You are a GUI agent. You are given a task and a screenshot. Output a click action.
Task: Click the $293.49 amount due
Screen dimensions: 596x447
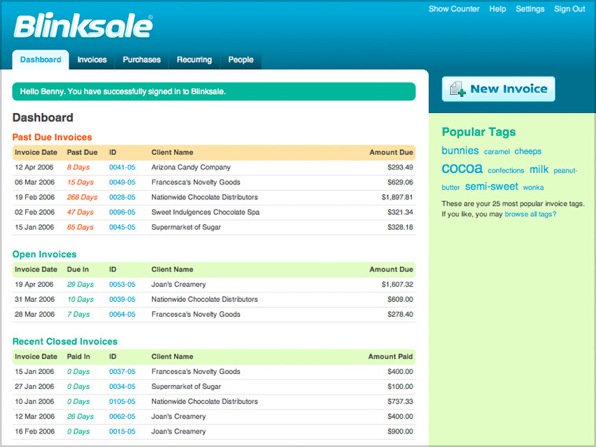(x=400, y=167)
